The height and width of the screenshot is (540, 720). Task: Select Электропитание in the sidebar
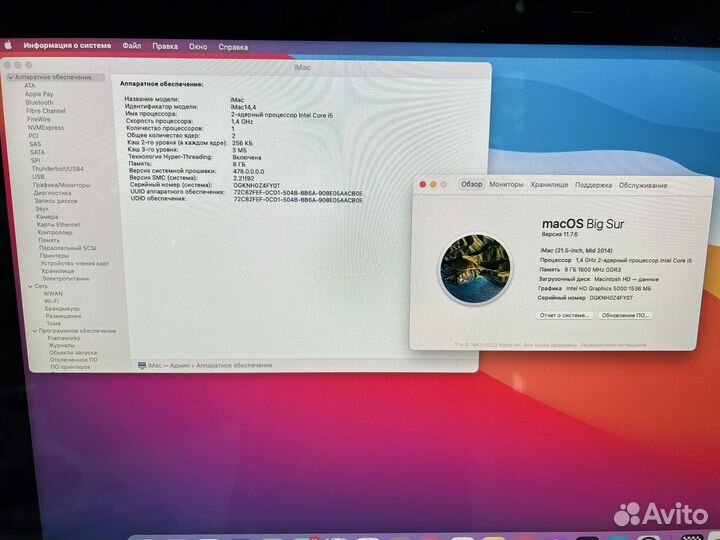pyautogui.click(x=66, y=279)
